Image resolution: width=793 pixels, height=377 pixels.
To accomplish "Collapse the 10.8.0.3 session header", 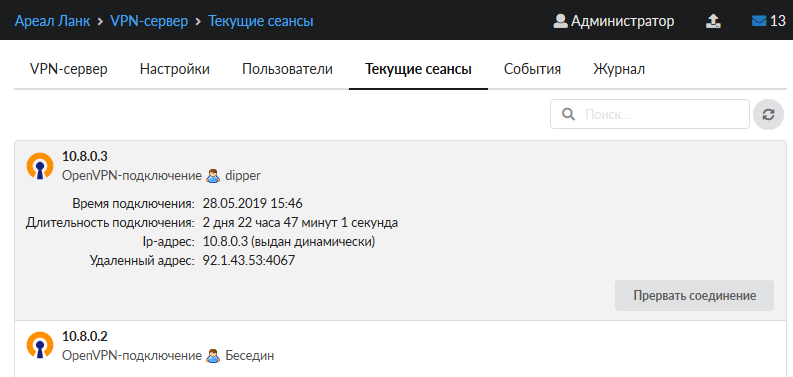I will point(397,166).
